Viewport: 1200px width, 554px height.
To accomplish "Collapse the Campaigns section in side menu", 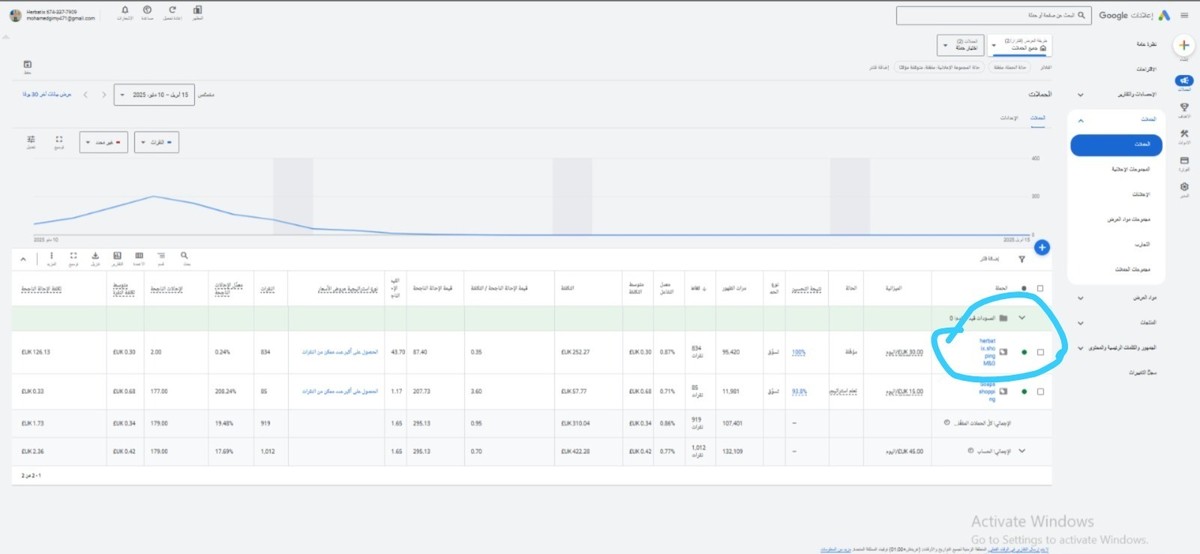I will tap(1080, 120).
